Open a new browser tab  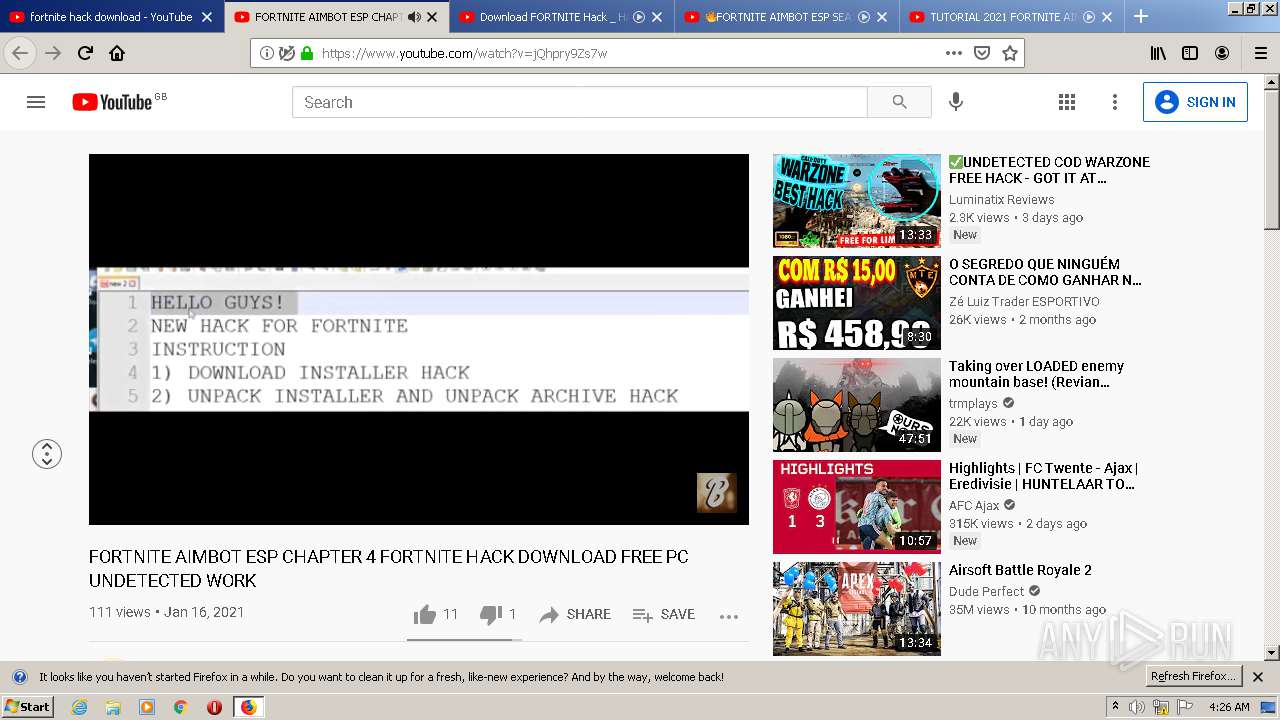(1140, 16)
